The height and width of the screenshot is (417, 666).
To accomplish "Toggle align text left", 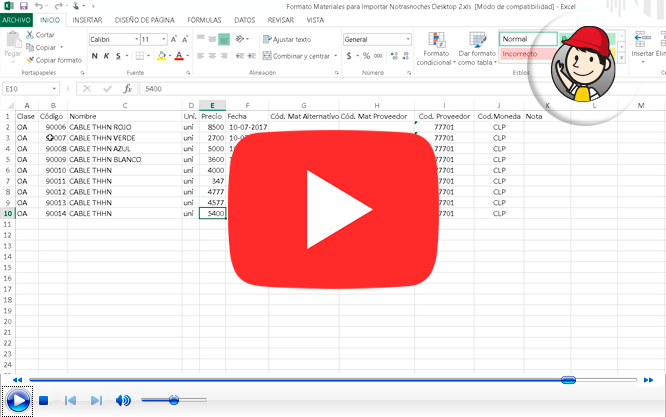I will pyautogui.click(x=200, y=56).
